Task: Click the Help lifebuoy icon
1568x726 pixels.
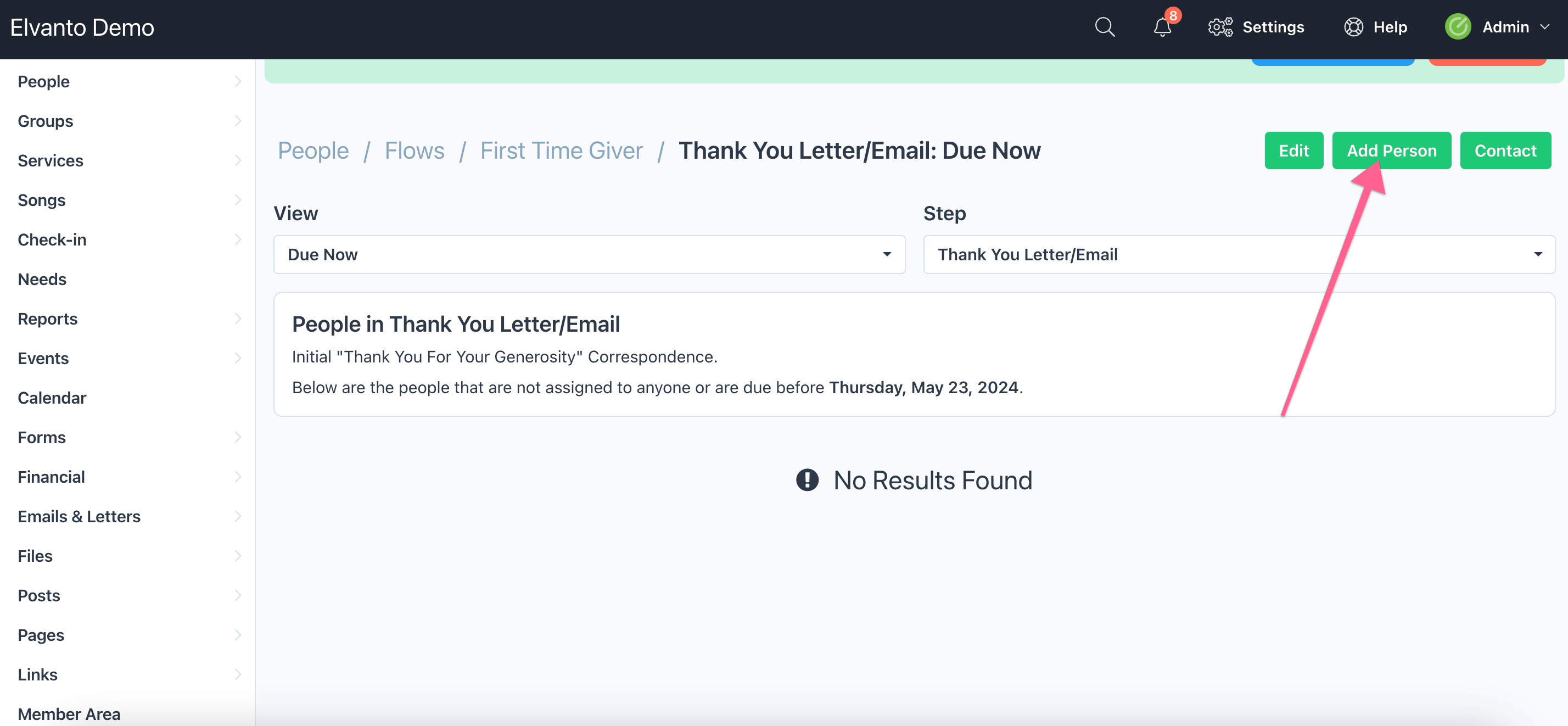Action: (1353, 27)
